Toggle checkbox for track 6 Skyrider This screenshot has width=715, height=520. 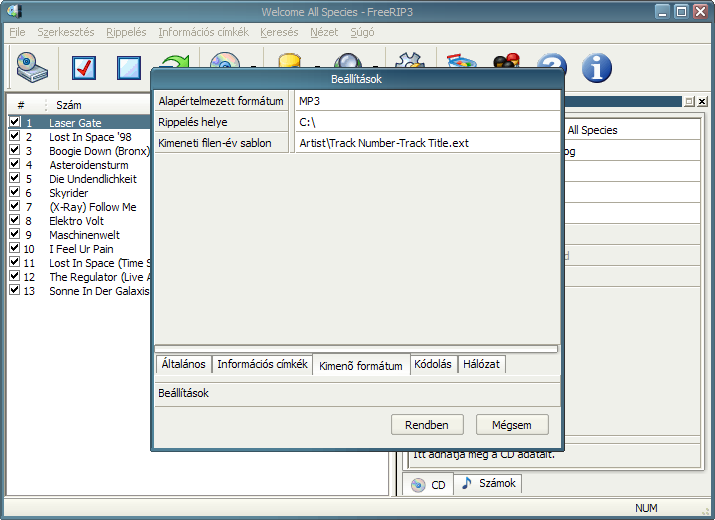click(x=15, y=192)
